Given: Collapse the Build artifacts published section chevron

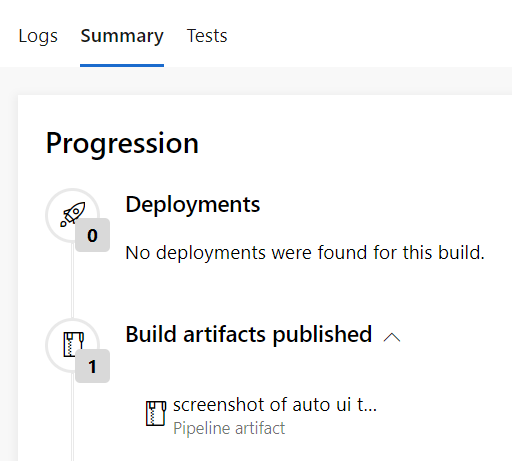Looking at the screenshot, I should click(x=392, y=337).
